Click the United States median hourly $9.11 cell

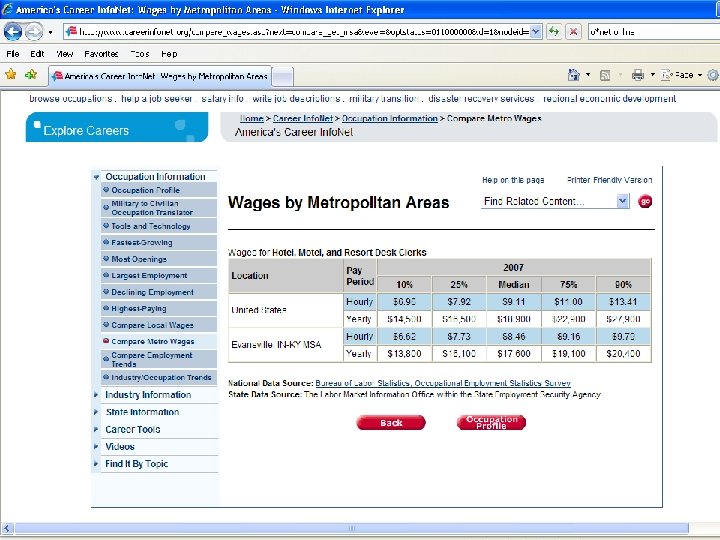tap(514, 302)
